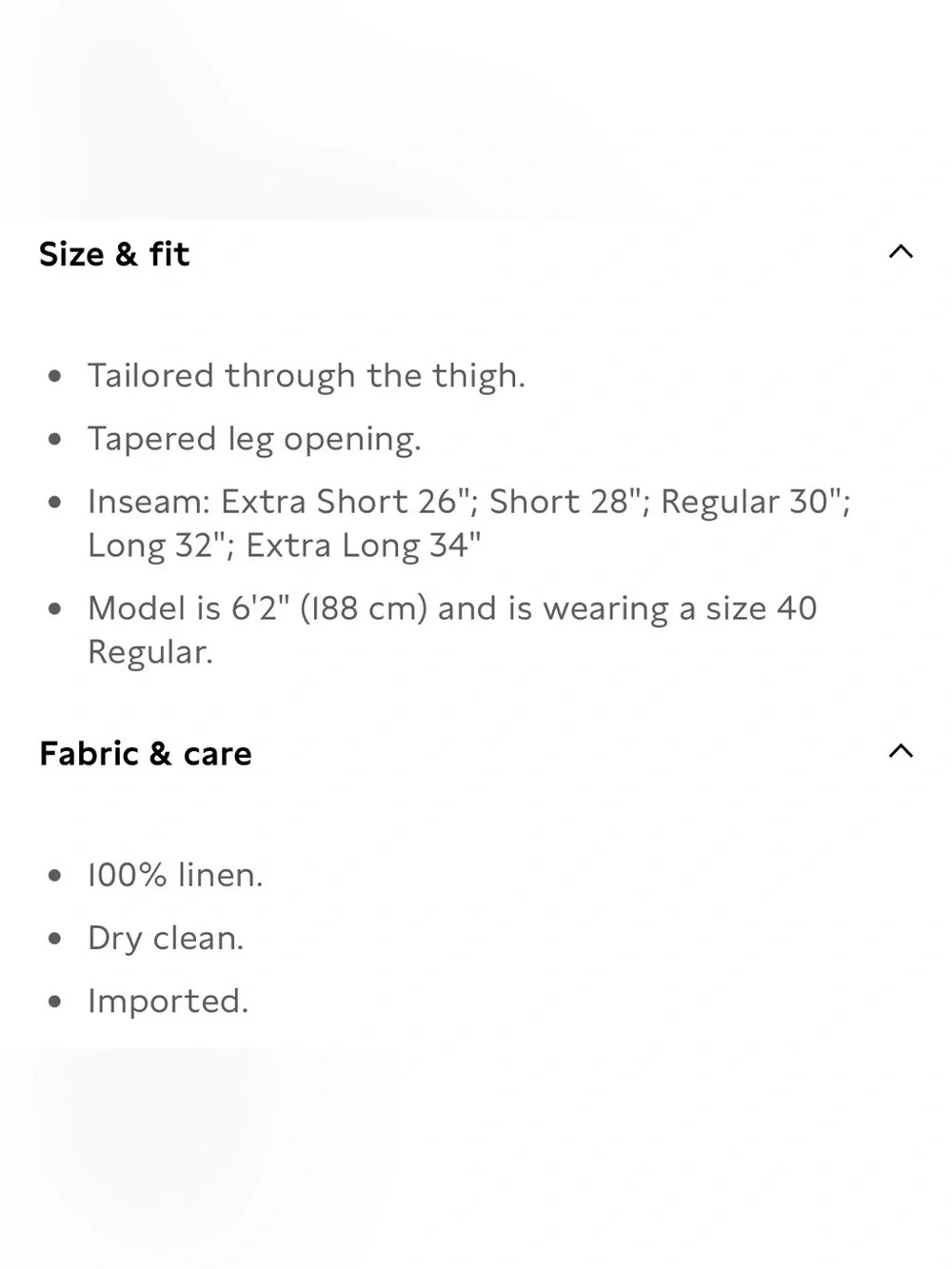Collapse the Size & fit section chevron

[x=901, y=252]
